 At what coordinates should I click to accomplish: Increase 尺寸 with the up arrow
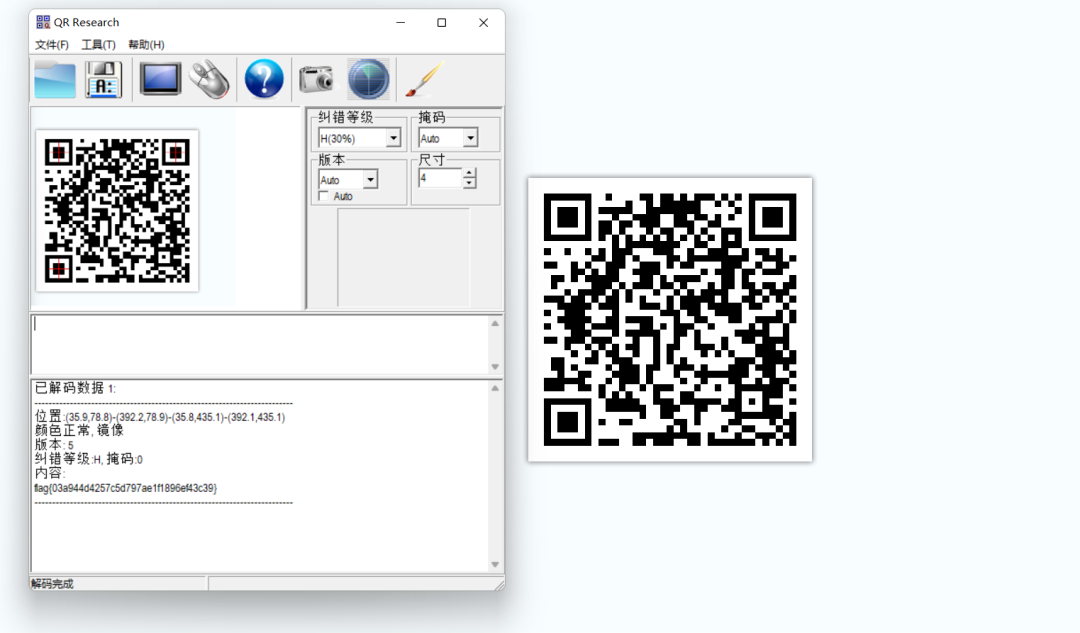pyautogui.click(x=469, y=174)
